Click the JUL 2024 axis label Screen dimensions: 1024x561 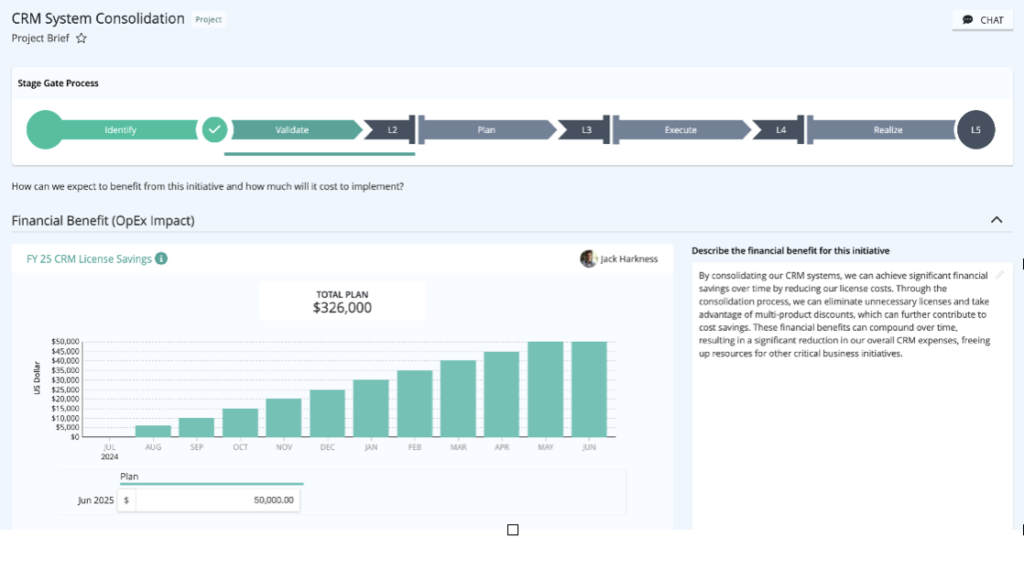pos(109,452)
